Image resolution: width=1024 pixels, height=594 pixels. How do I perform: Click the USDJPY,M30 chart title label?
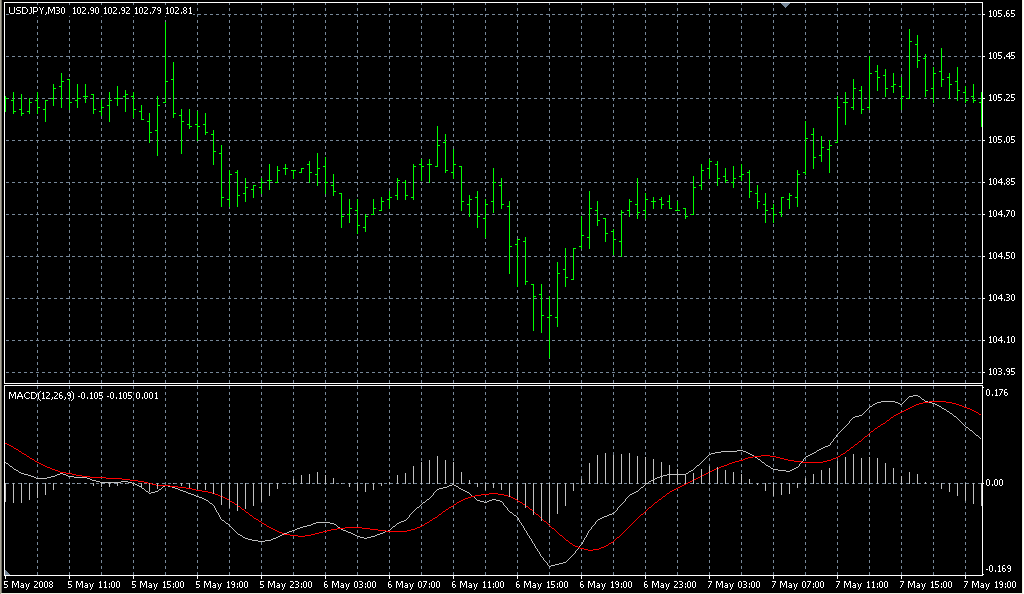tap(37, 10)
